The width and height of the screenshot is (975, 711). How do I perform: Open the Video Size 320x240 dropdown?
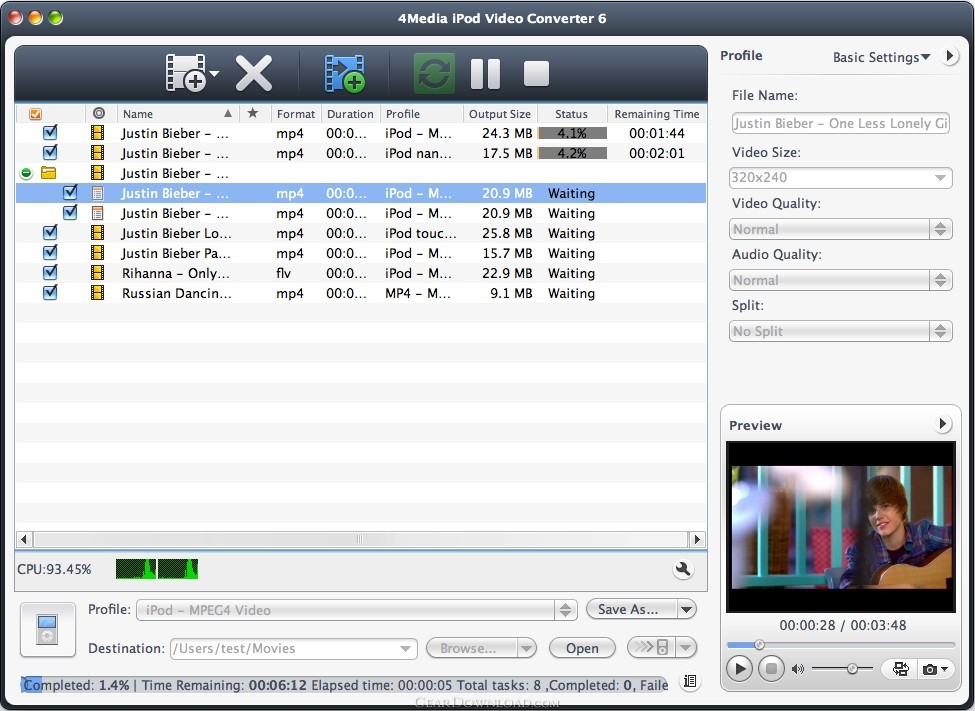840,178
